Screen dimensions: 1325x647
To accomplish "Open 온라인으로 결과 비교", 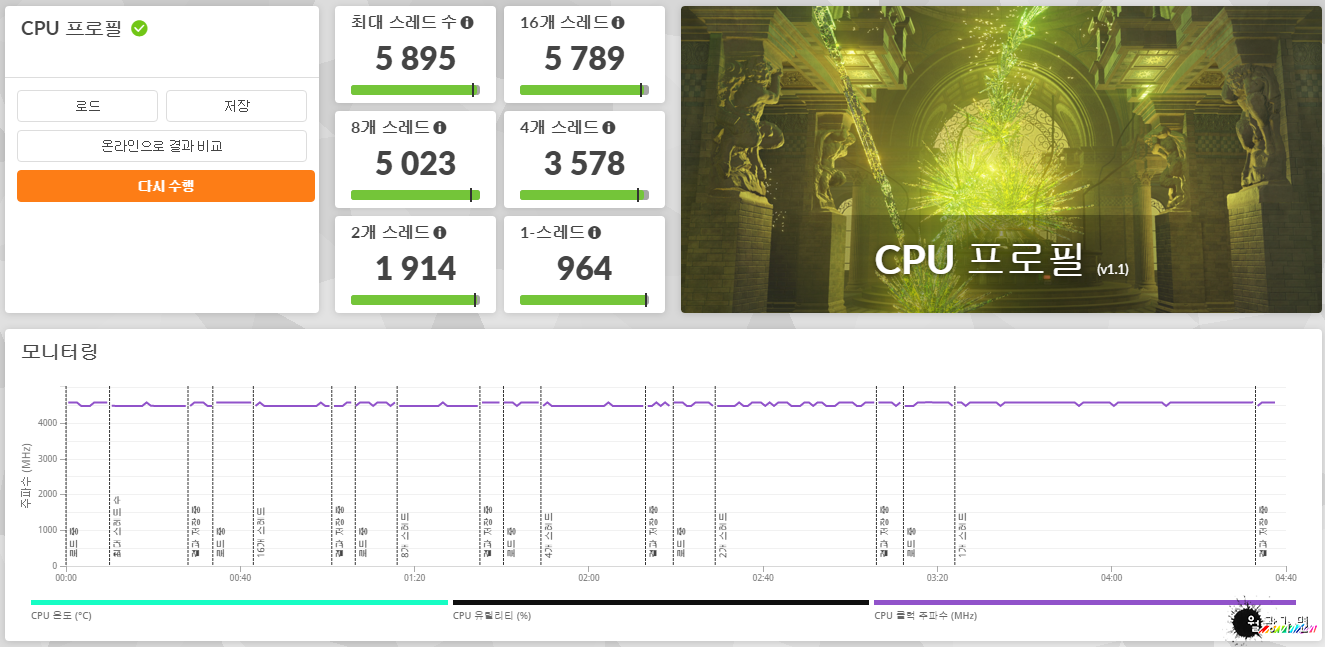I will (162, 146).
